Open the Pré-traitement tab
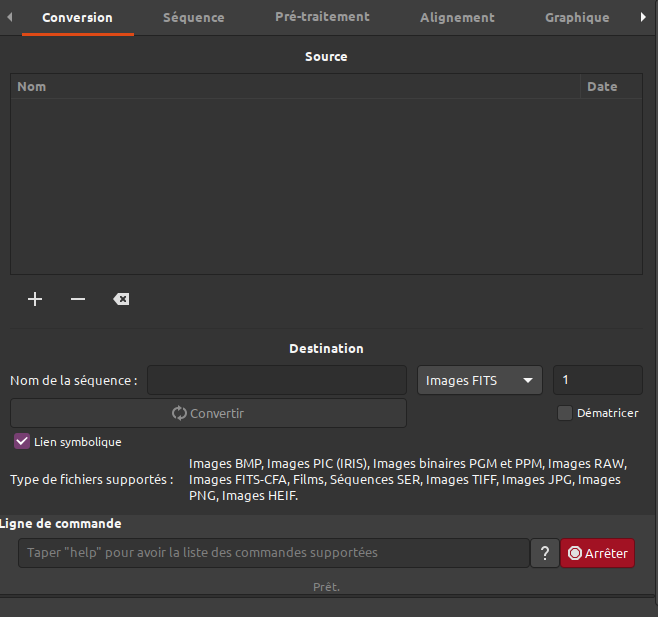 (x=322, y=17)
